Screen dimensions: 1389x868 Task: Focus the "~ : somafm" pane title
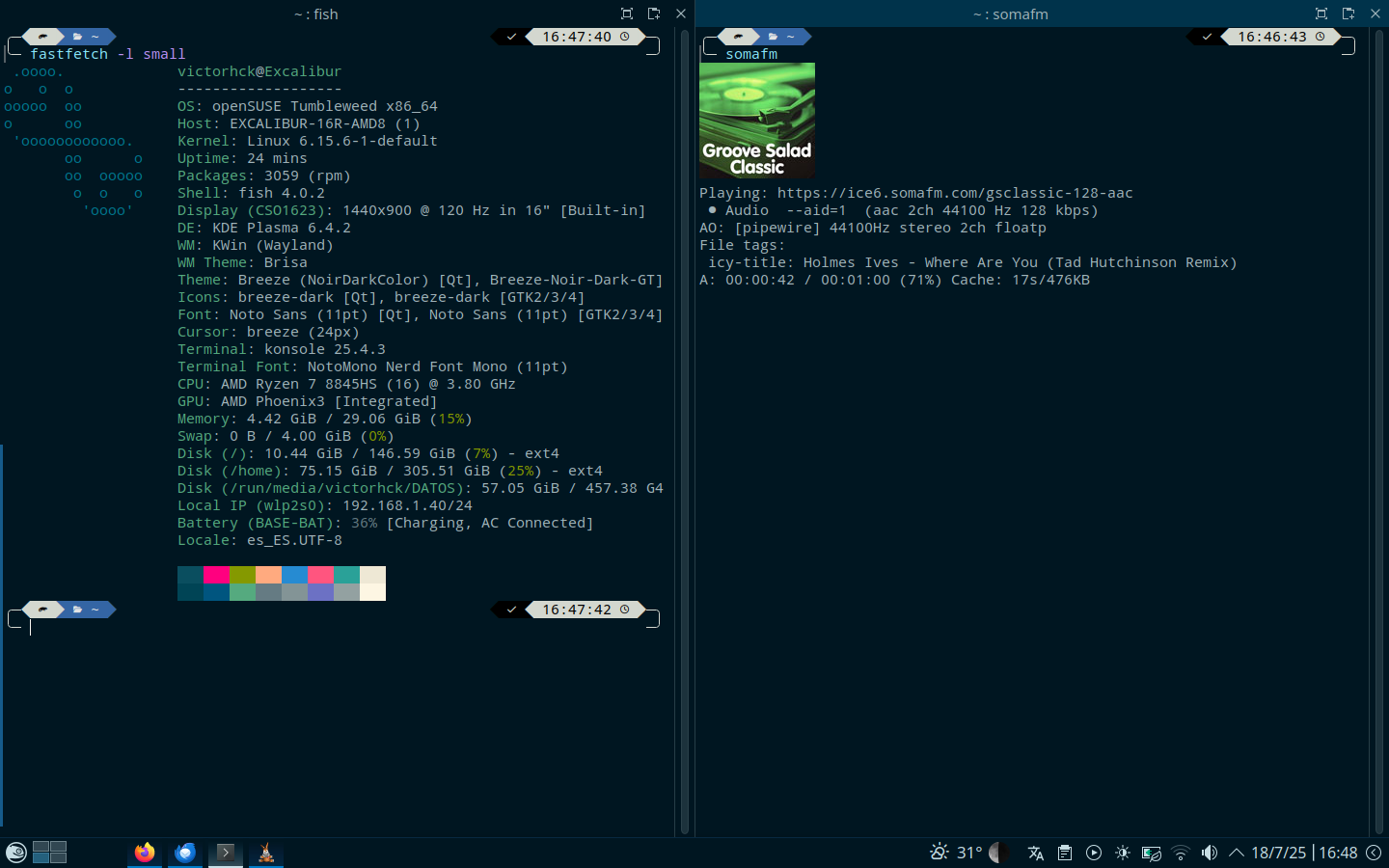1010,14
